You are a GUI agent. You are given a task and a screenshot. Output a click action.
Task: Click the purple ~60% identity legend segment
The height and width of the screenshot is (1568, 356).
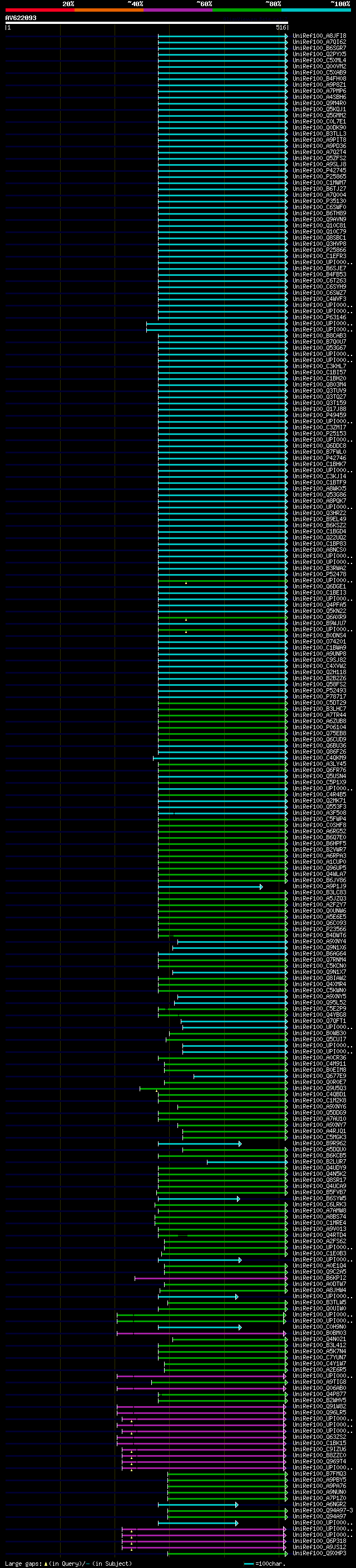tap(177, 10)
